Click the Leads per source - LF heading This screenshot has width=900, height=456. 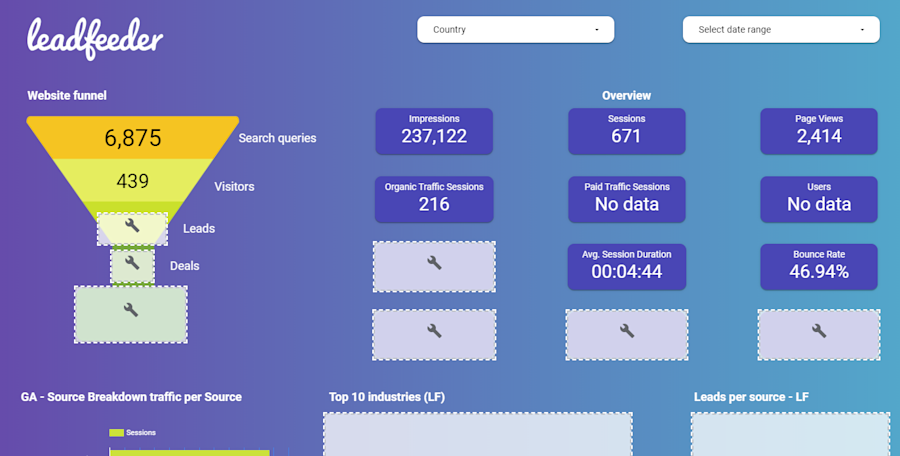coord(751,397)
